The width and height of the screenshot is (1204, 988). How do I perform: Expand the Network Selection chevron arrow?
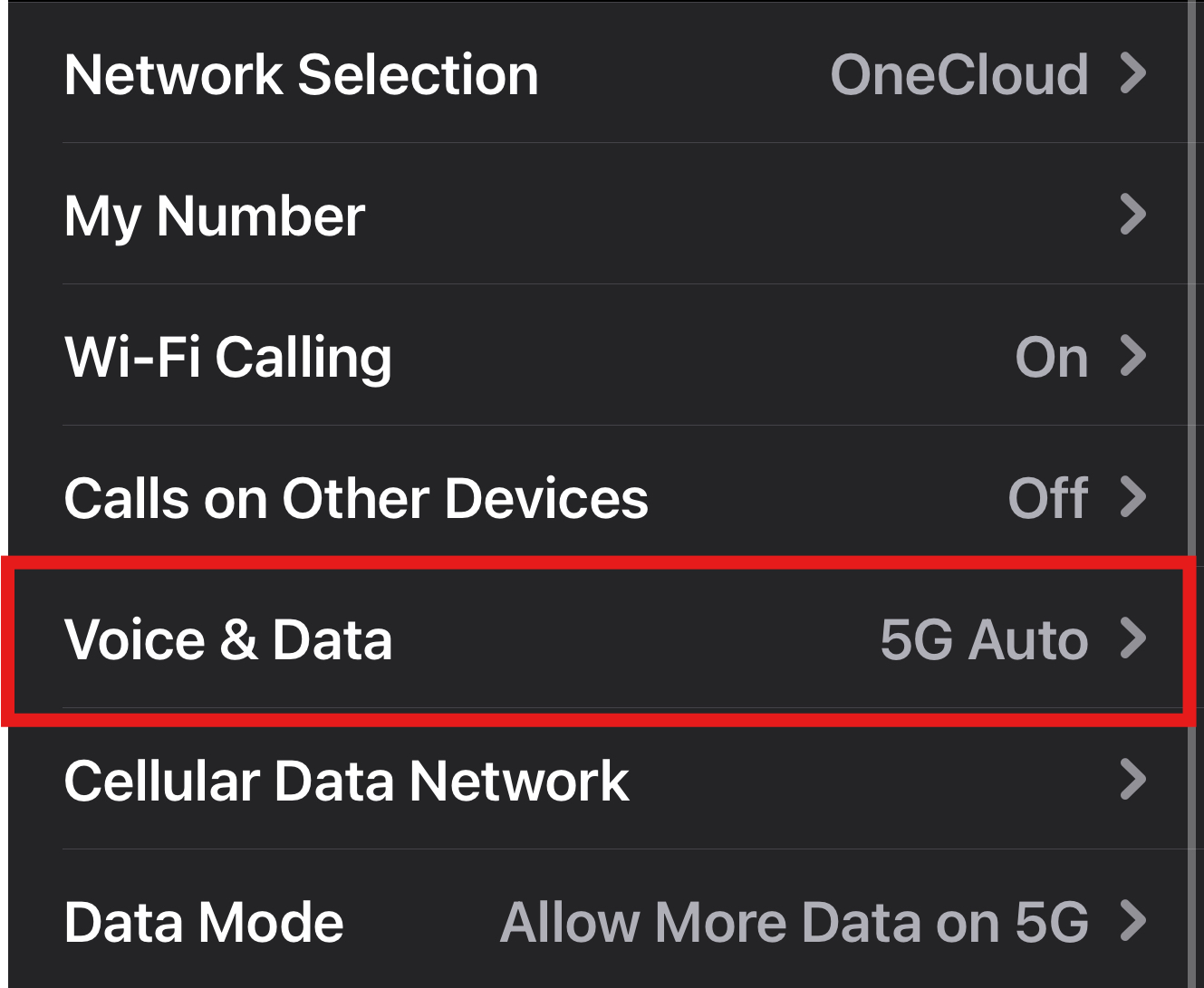click(1133, 73)
